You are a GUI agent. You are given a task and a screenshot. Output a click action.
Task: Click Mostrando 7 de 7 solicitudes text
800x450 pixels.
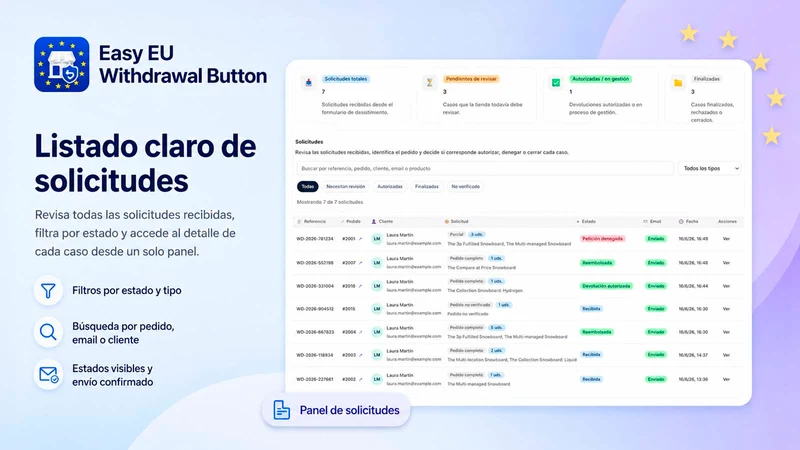click(x=330, y=202)
